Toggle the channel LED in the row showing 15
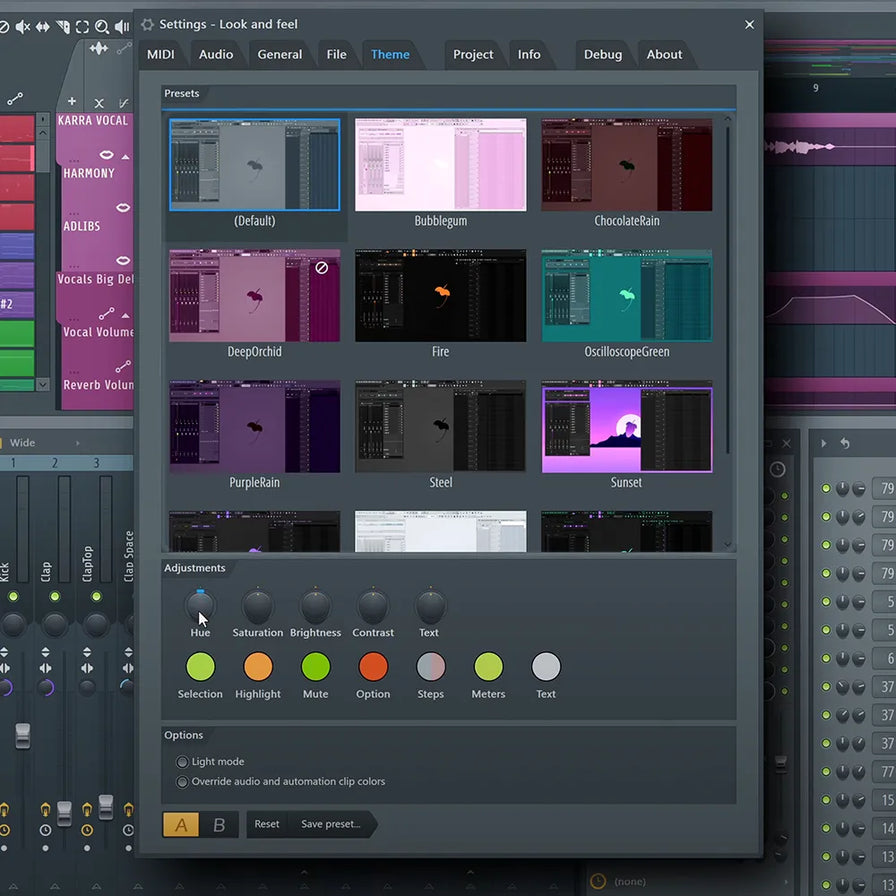896x896 pixels. (x=826, y=800)
